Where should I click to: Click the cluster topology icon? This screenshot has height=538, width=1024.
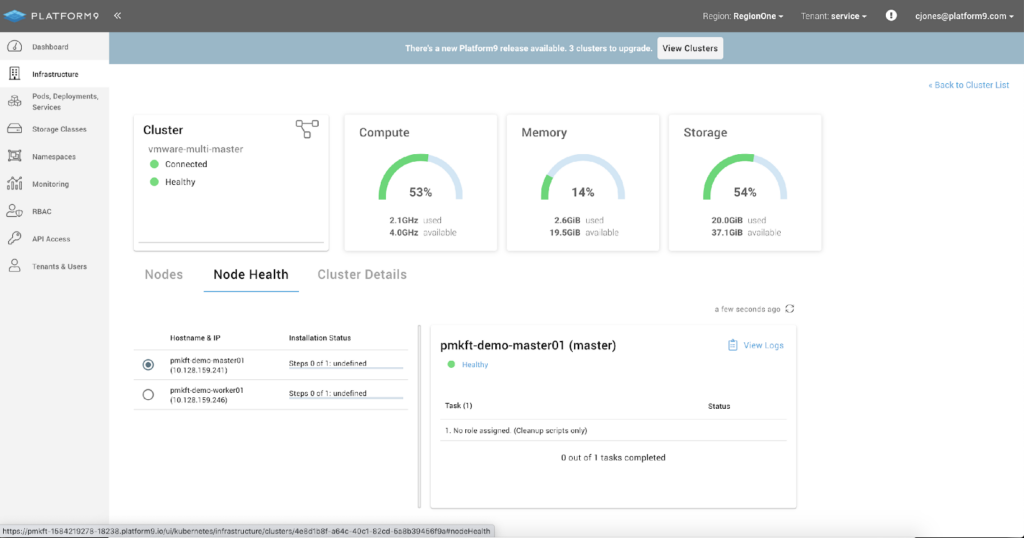point(307,129)
